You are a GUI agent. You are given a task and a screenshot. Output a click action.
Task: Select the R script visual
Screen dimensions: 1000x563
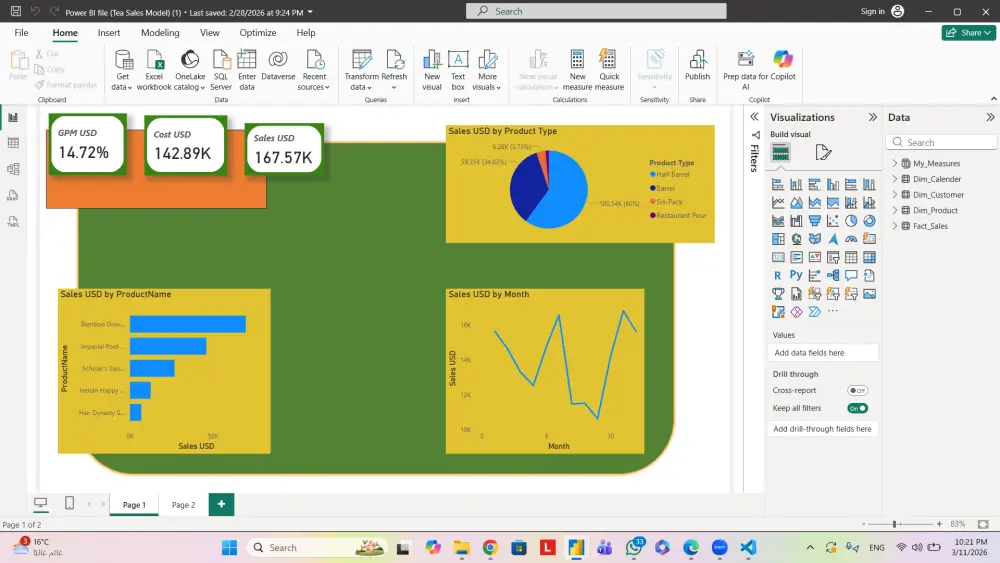tap(777, 275)
